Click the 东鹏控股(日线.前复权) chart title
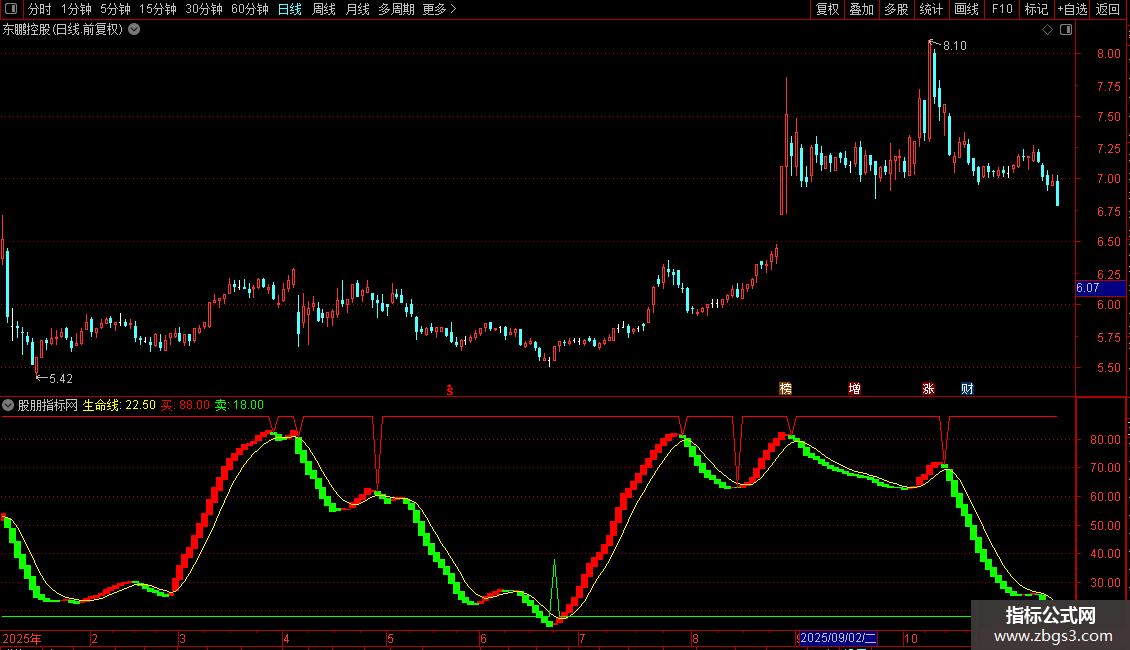The width and height of the screenshot is (1130, 650). coord(63,30)
